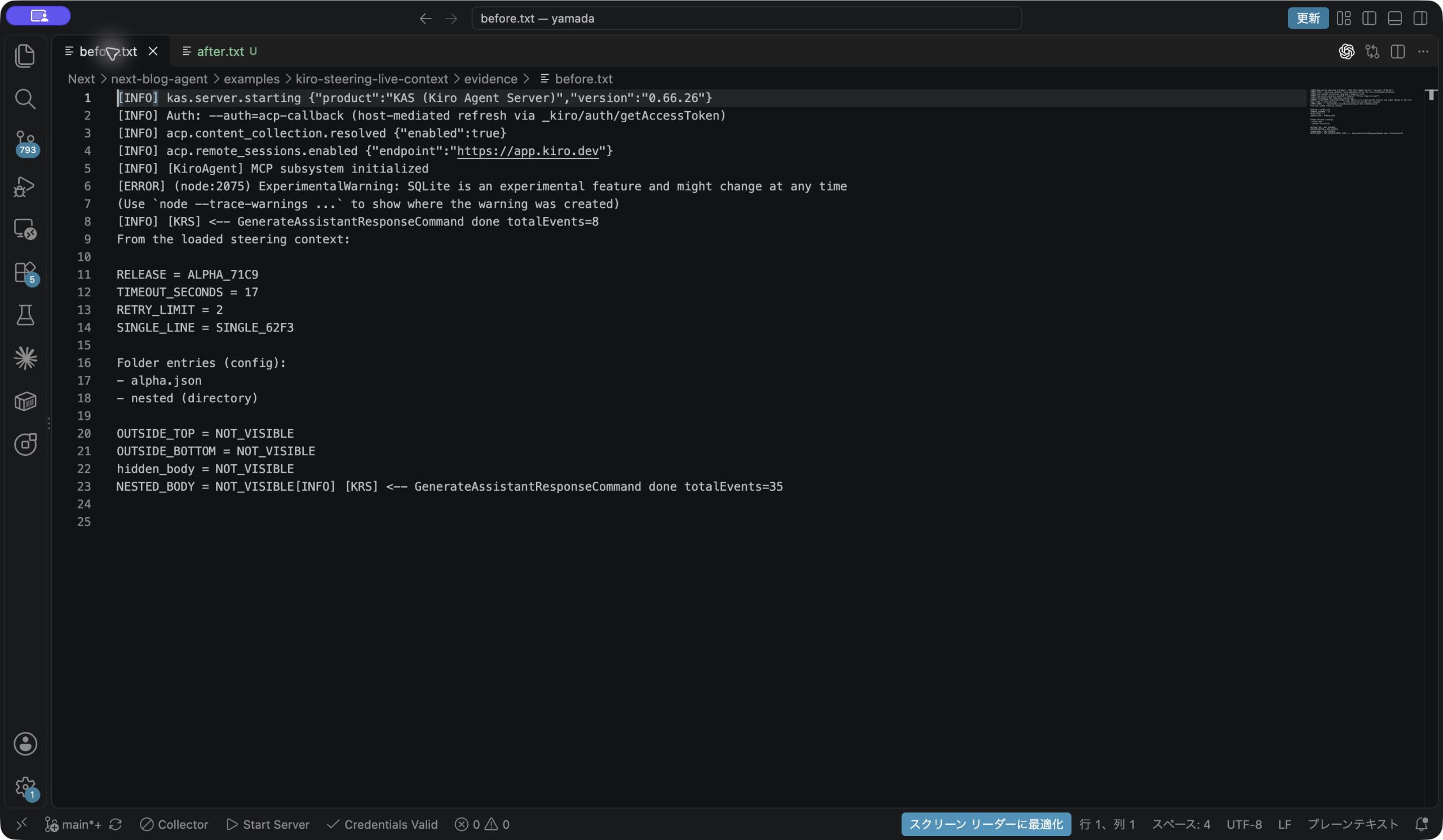Viewport: 1443px width, 840px height.
Task: Click the notifications bell in status bar
Action: (x=1421, y=824)
